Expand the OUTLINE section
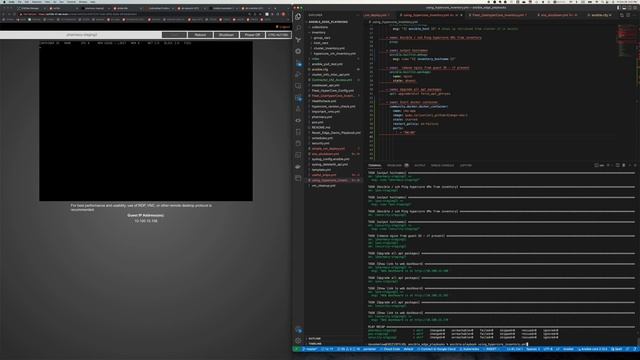The height and width of the screenshot is (360, 640). click(x=314, y=339)
